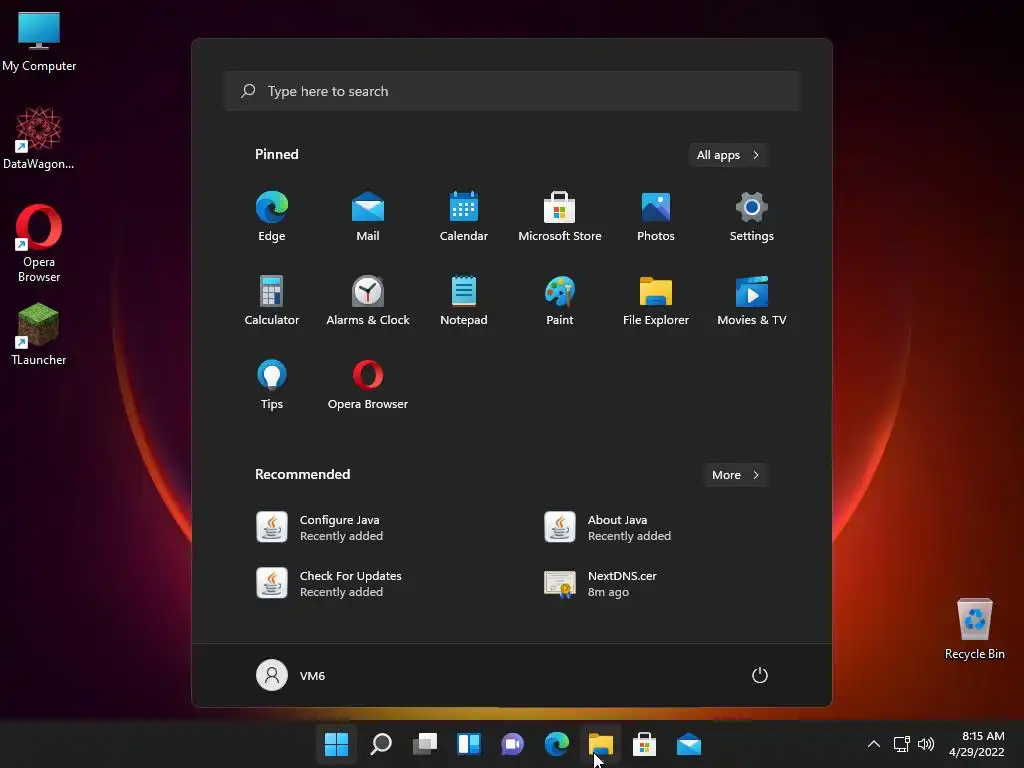Open Check For Updates recommended item
The width and height of the screenshot is (1024, 768).
(x=329, y=583)
